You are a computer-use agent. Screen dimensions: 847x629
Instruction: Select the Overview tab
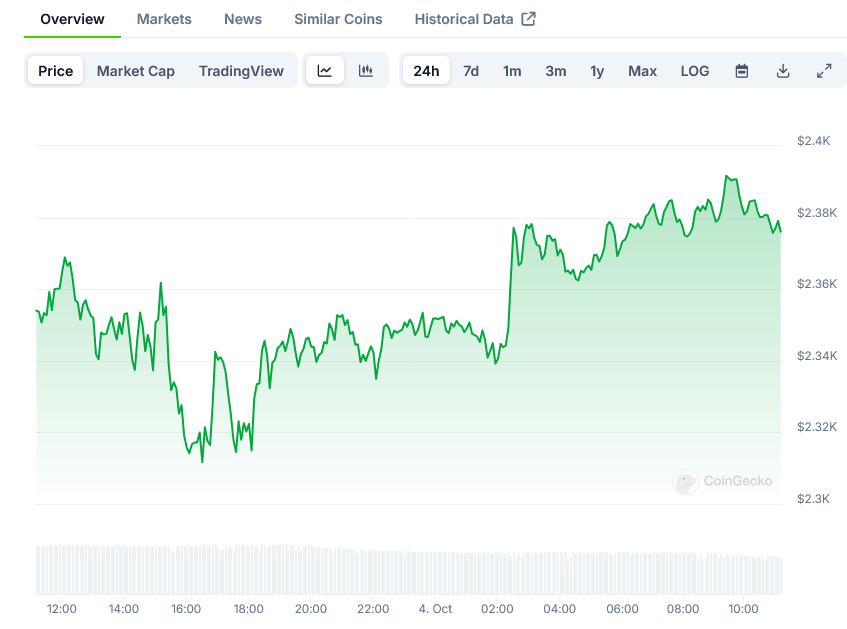click(x=72, y=19)
